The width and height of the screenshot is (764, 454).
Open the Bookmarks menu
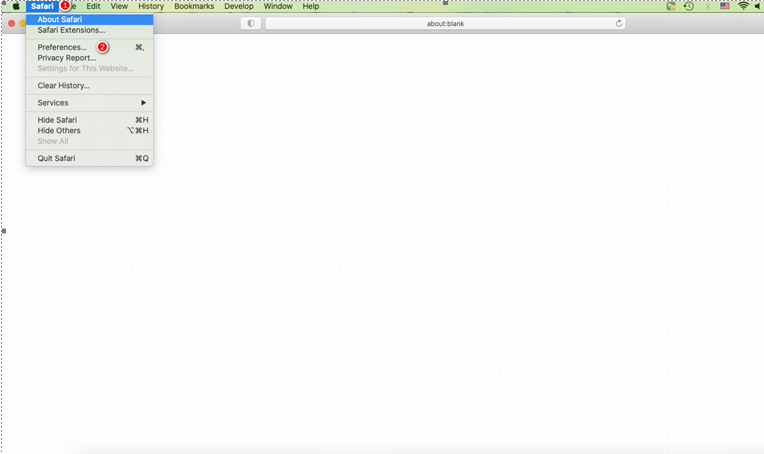pyautogui.click(x=194, y=6)
